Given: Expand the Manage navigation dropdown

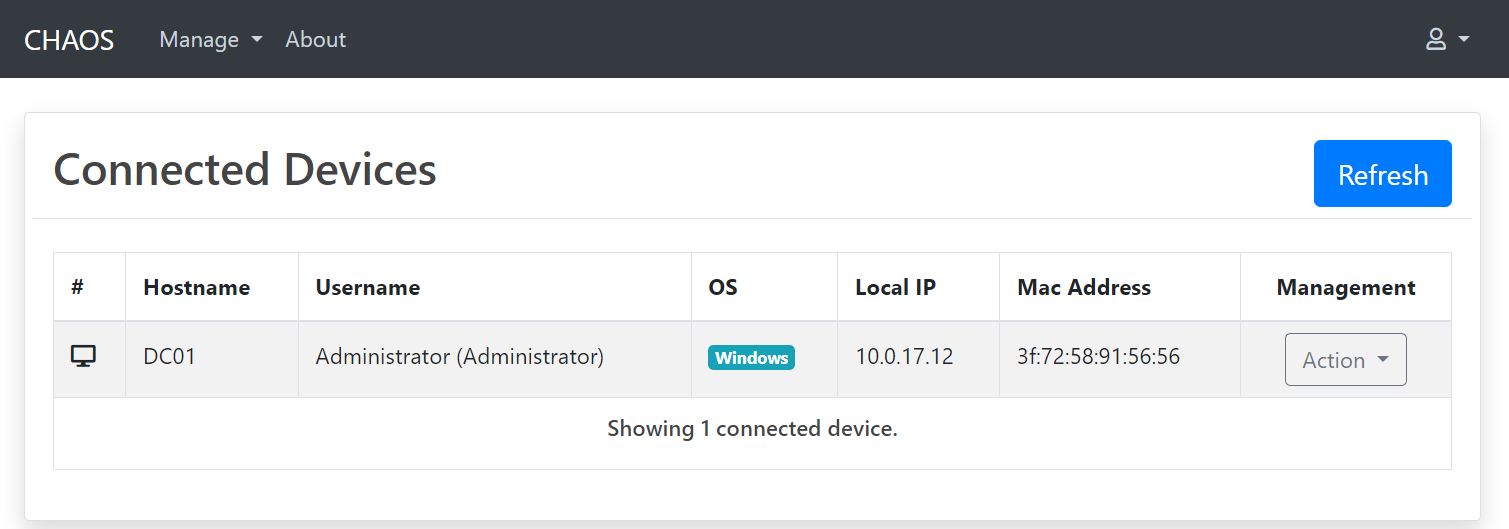Looking at the screenshot, I should (x=210, y=39).
